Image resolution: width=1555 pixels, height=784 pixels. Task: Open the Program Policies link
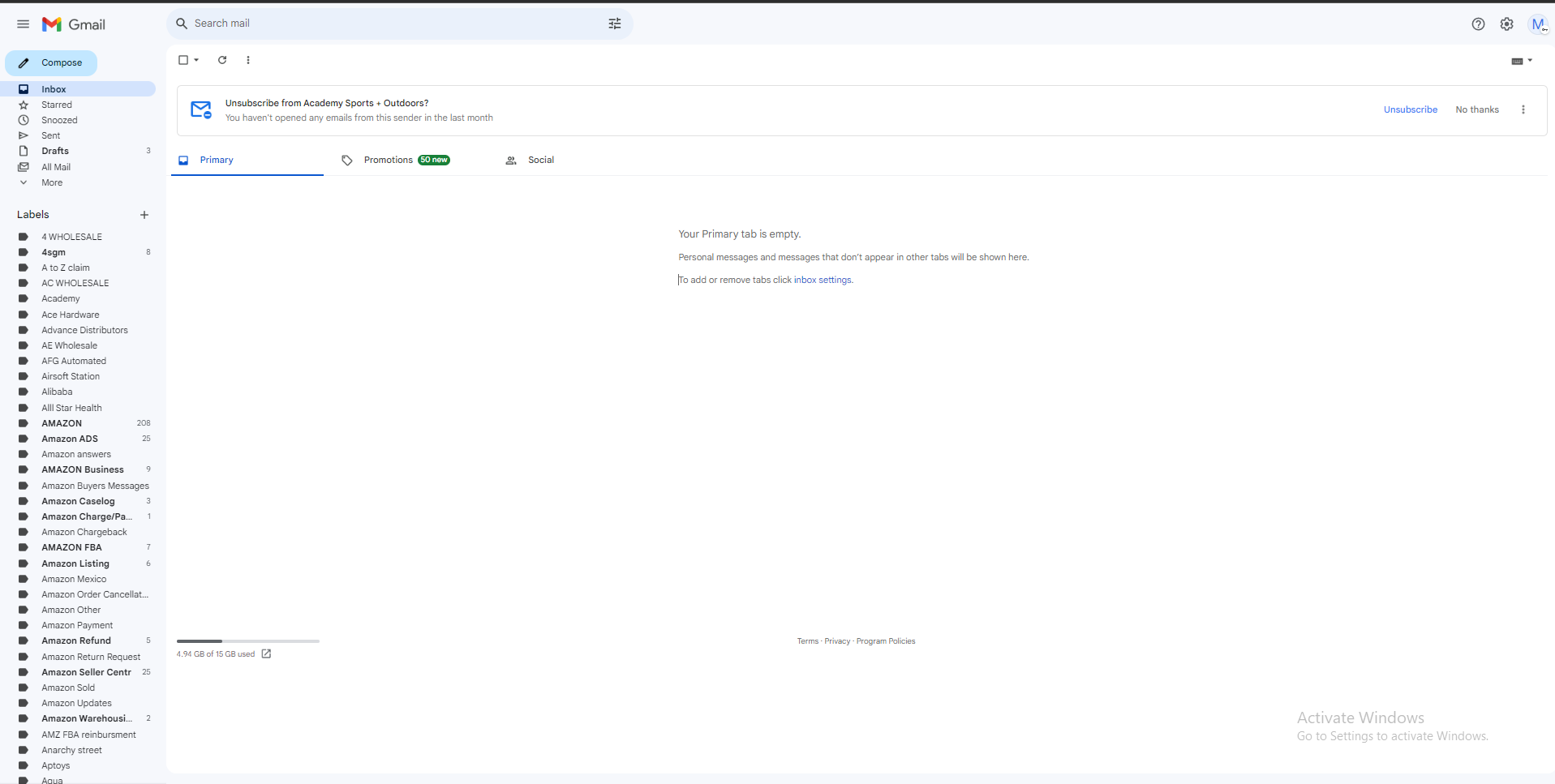[886, 641]
